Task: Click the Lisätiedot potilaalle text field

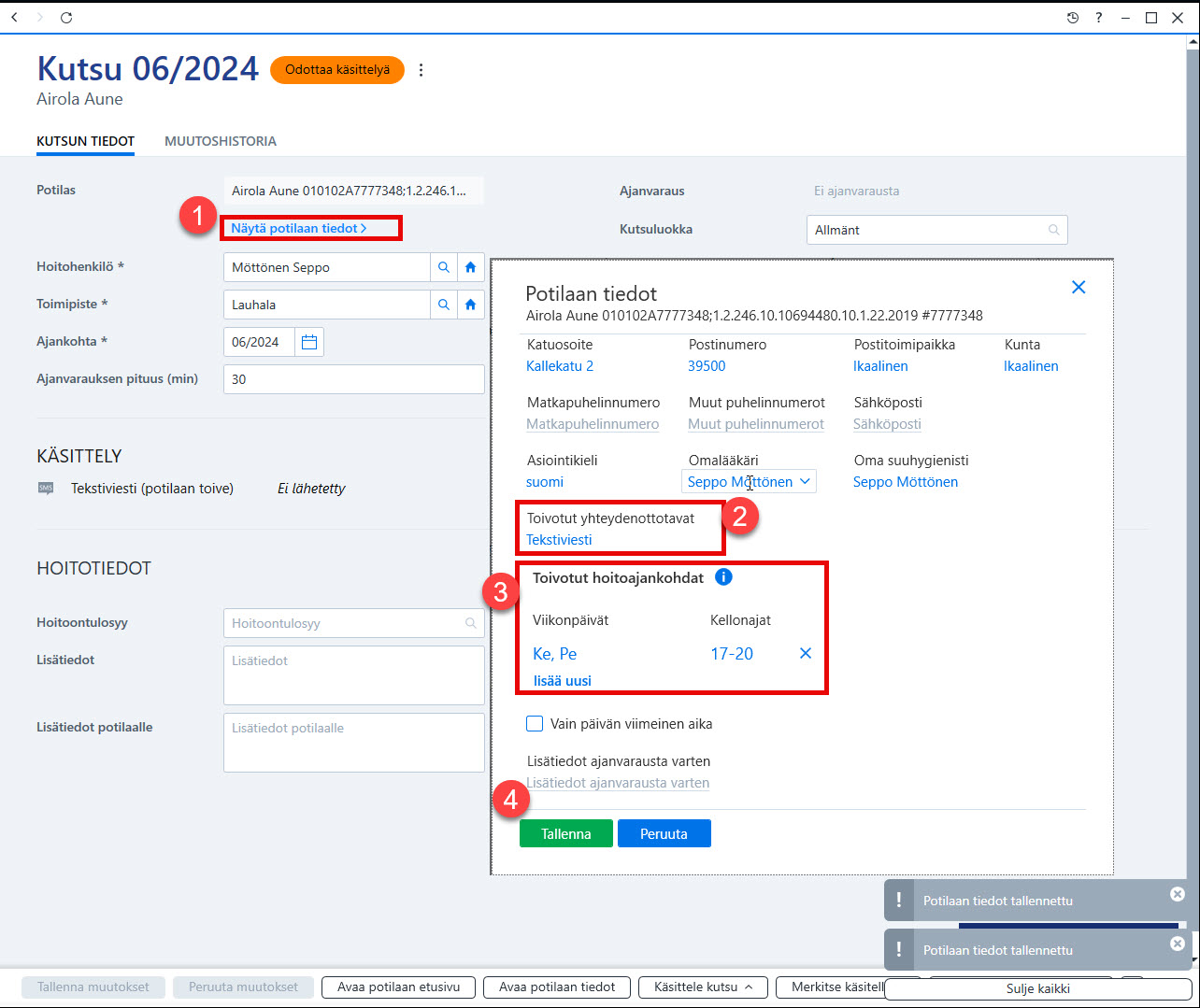Action: [x=354, y=743]
